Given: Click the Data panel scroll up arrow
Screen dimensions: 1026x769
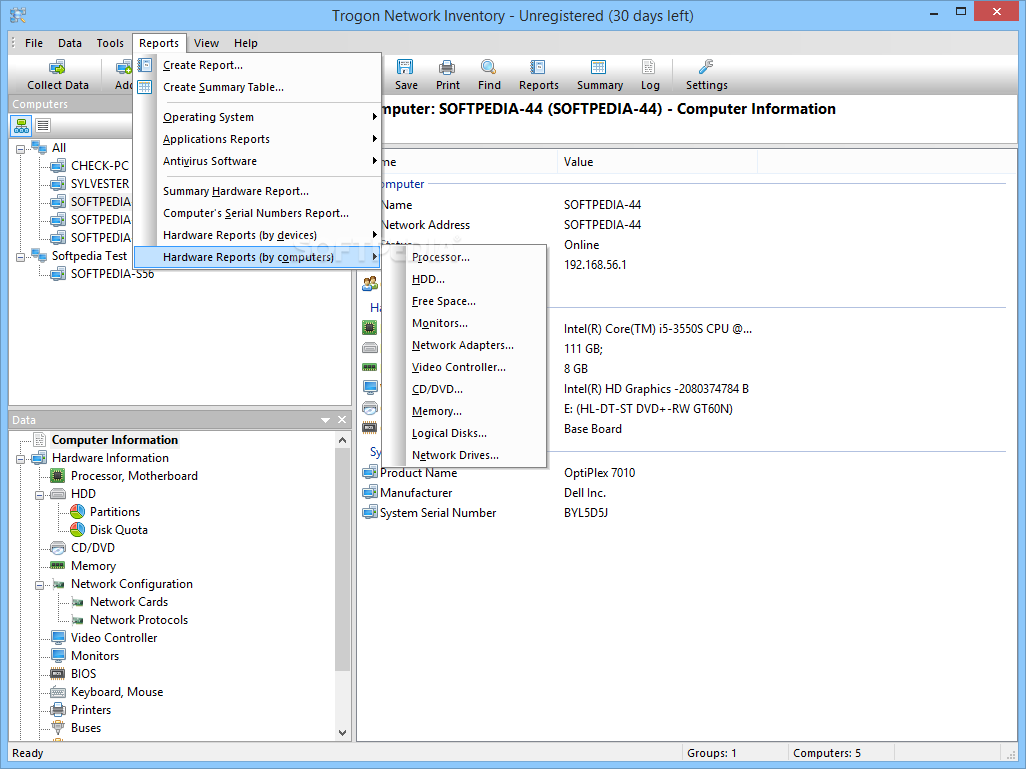Looking at the screenshot, I should click(x=342, y=440).
